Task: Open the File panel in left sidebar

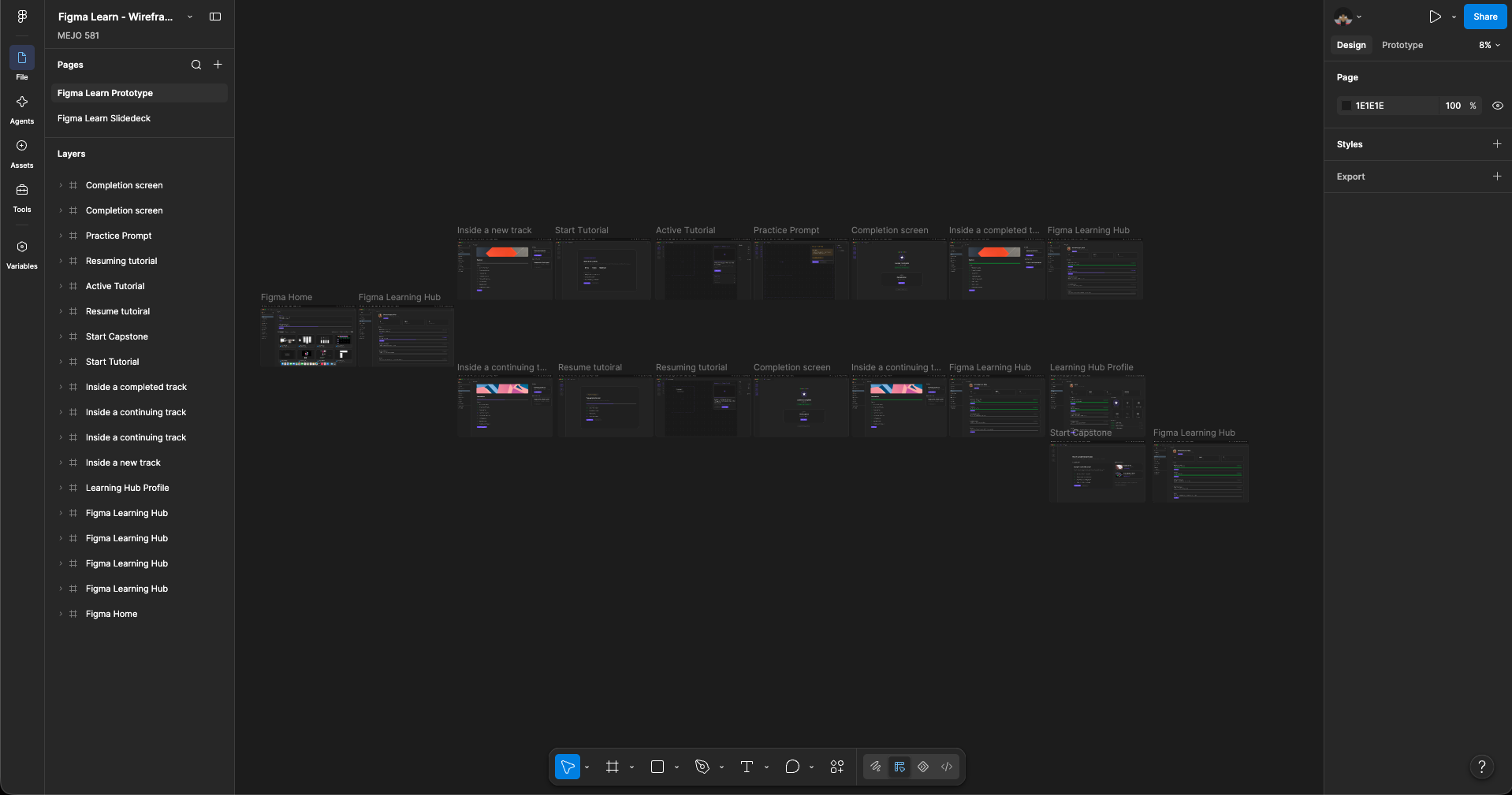Action: pyautogui.click(x=22, y=64)
